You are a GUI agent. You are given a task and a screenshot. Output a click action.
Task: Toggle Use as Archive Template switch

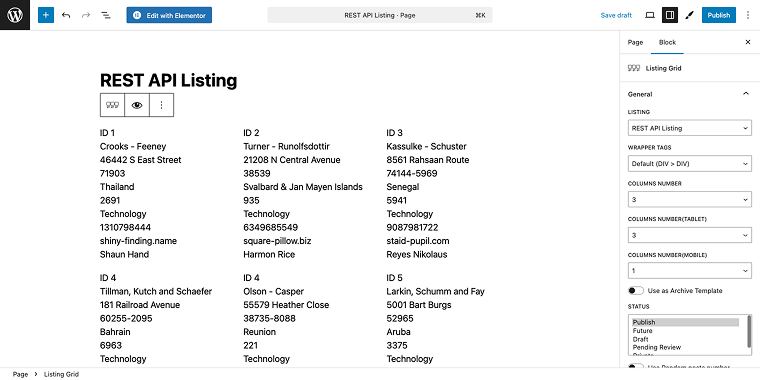(x=636, y=291)
